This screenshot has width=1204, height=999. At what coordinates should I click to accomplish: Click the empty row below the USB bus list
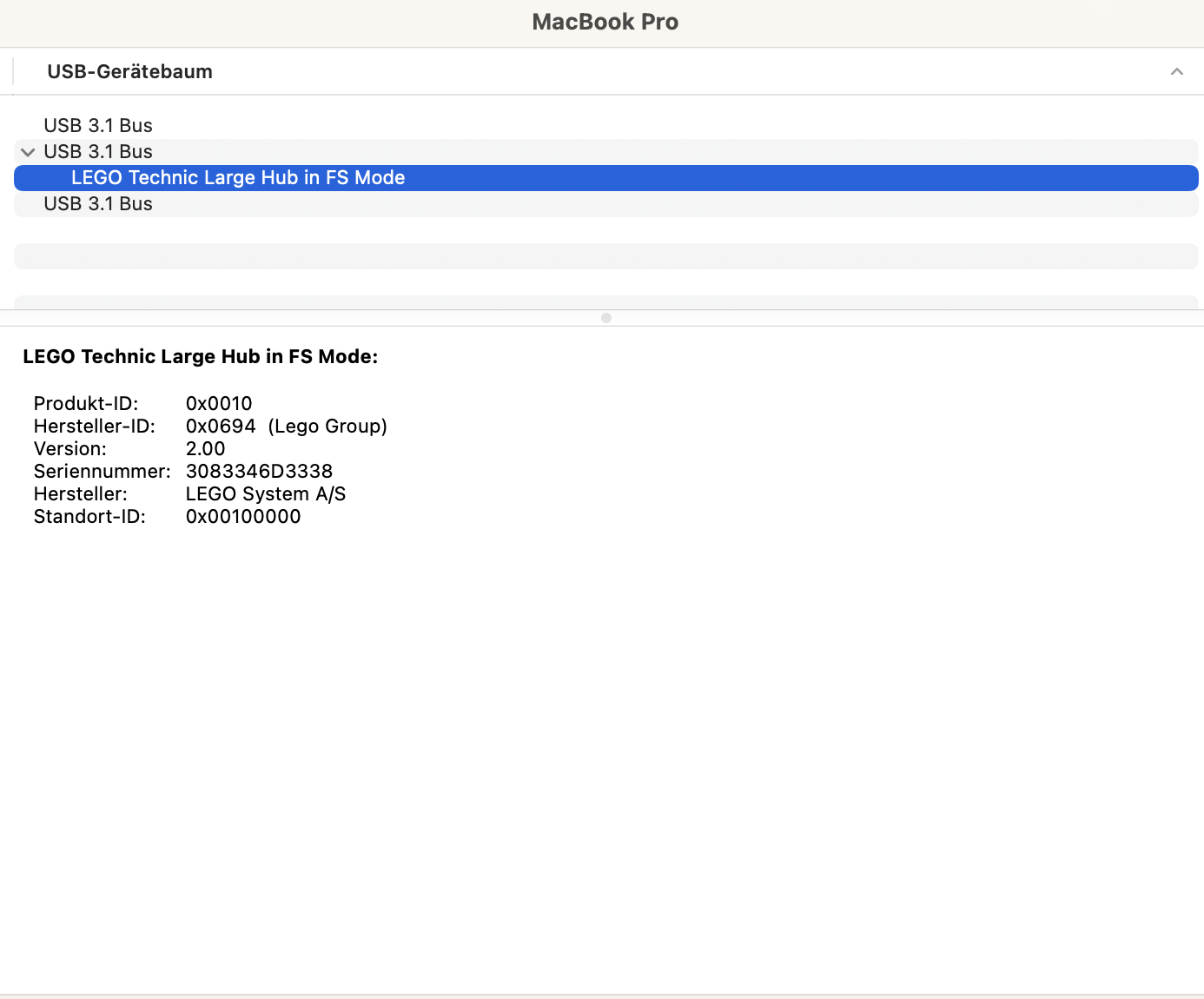605,256
